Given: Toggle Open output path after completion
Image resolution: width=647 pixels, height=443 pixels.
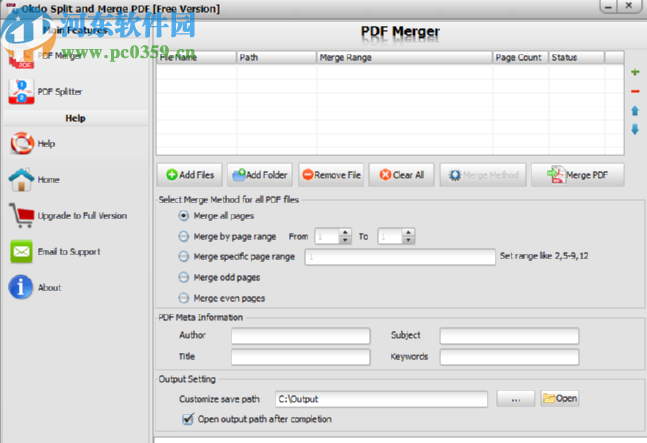Looking at the screenshot, I should tap(188, 419).
